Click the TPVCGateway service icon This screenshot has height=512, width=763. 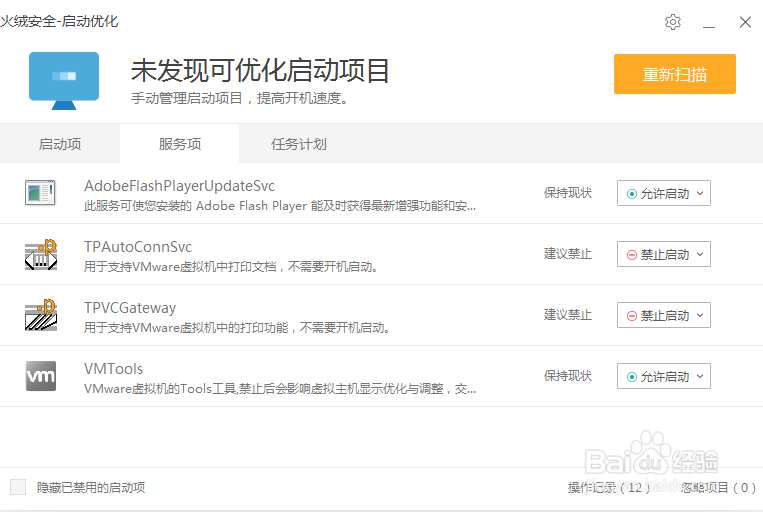41,315
